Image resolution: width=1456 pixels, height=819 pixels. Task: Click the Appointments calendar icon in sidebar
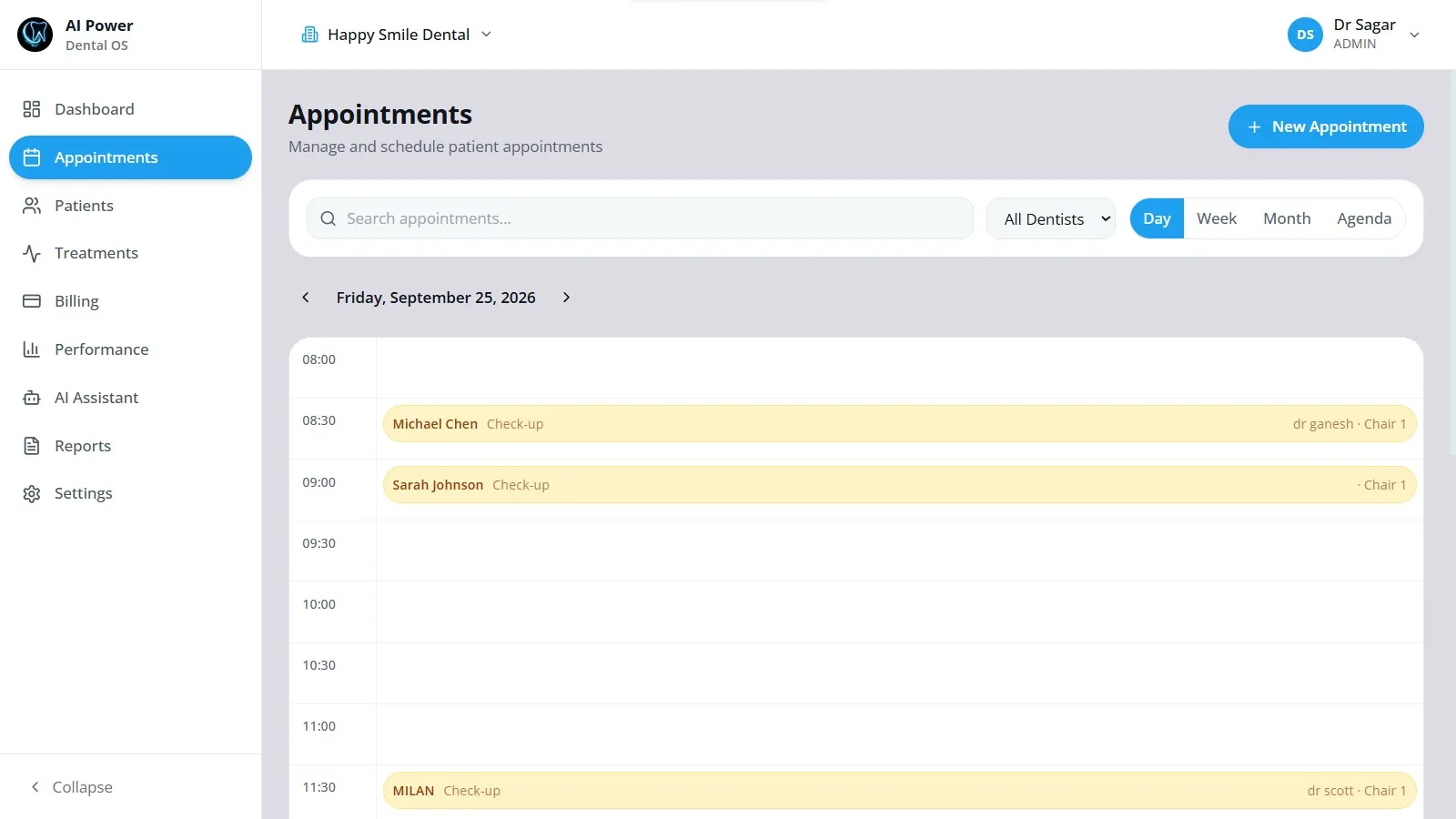[x=32, y=157]
